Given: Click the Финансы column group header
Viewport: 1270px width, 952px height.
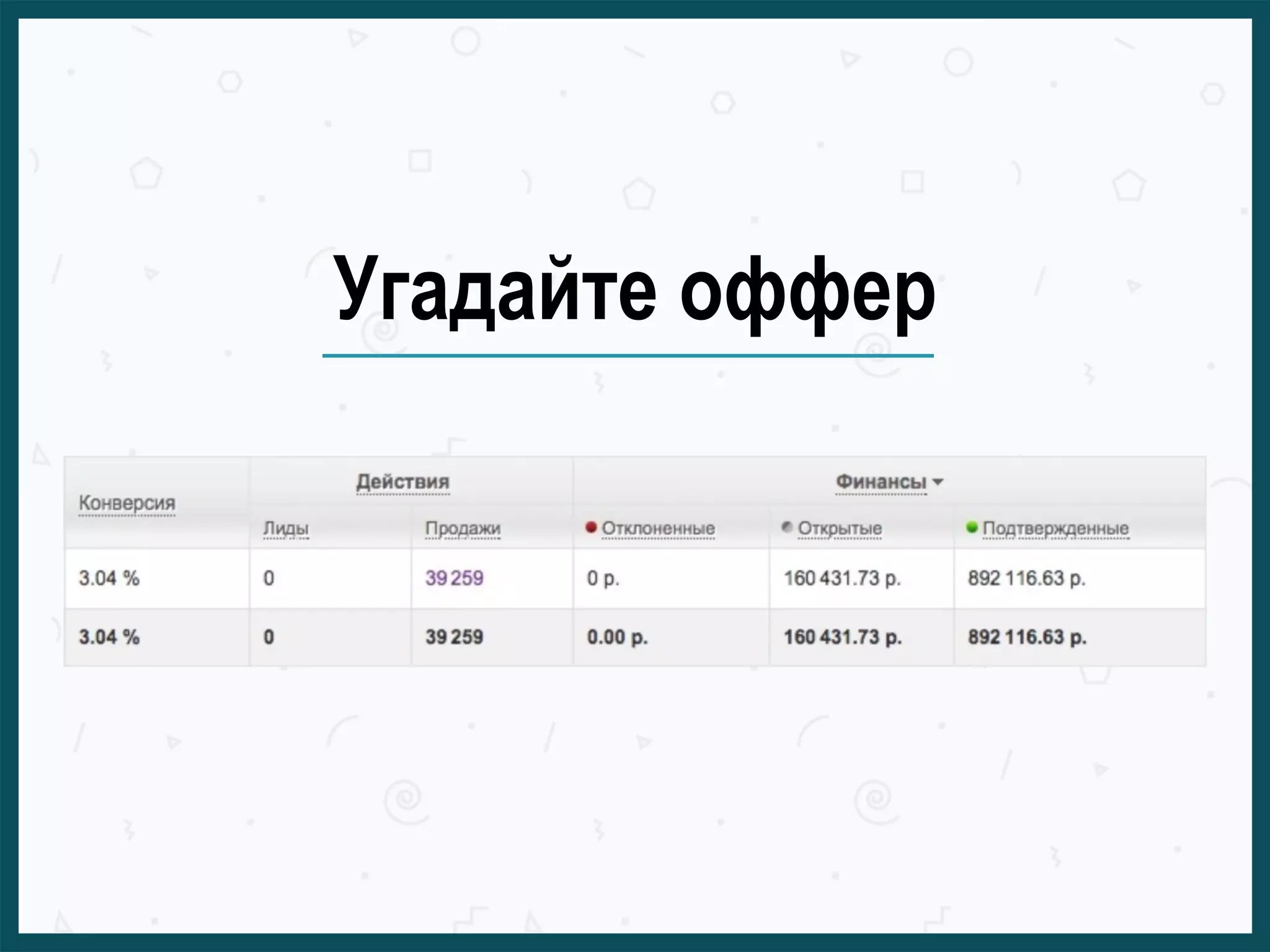Looking at the screenshot, I should click(881, 482).
